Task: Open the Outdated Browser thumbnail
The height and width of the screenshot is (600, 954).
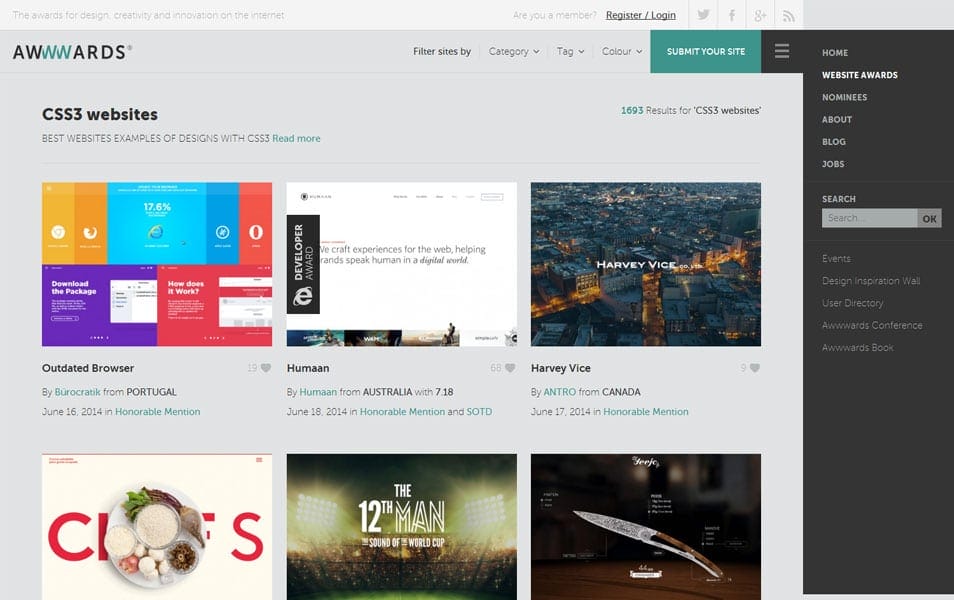Action: pyautogui.click(x=157, y=264)
